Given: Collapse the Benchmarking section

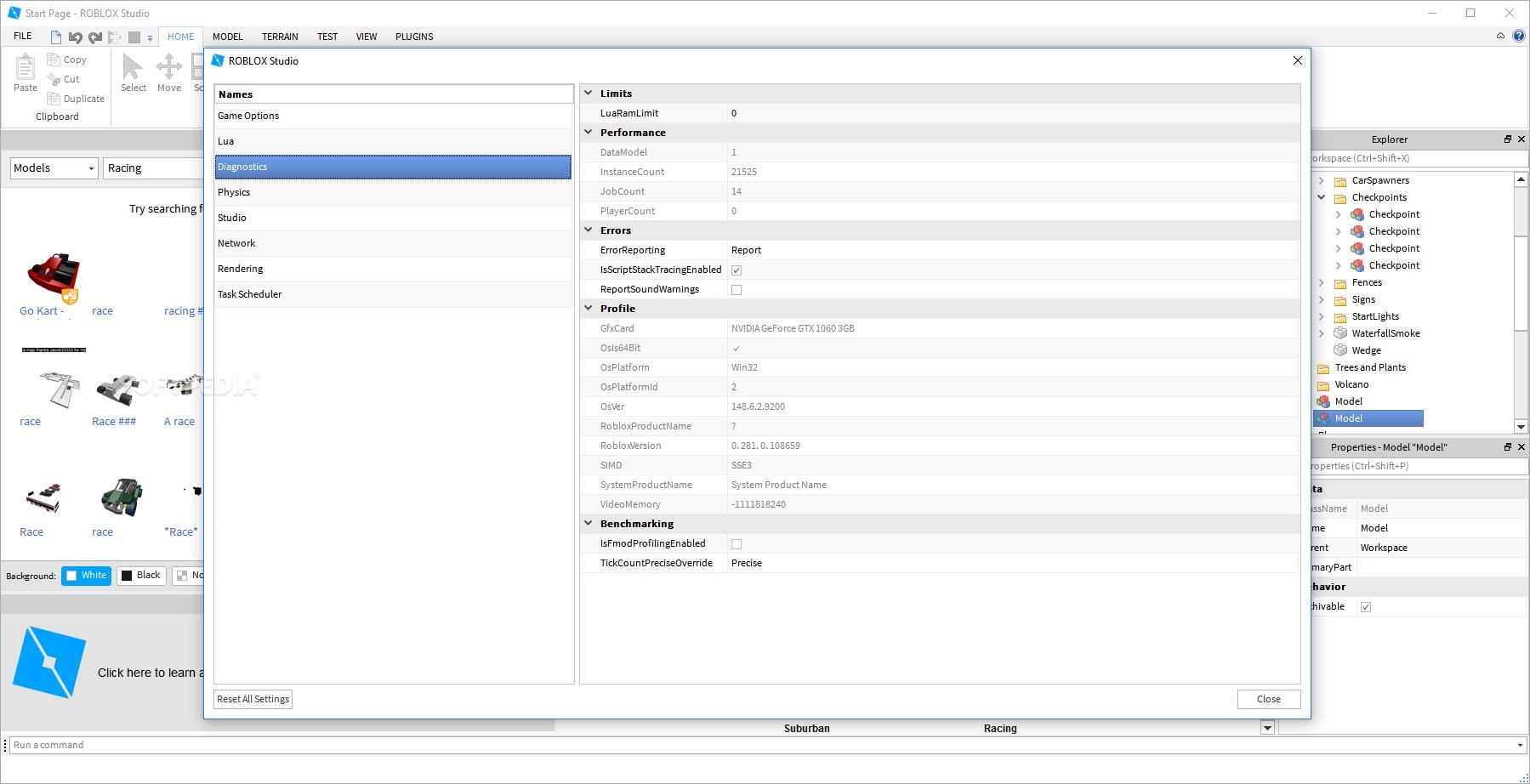Looking at the screenshot, I should click(x=588, y=523).
